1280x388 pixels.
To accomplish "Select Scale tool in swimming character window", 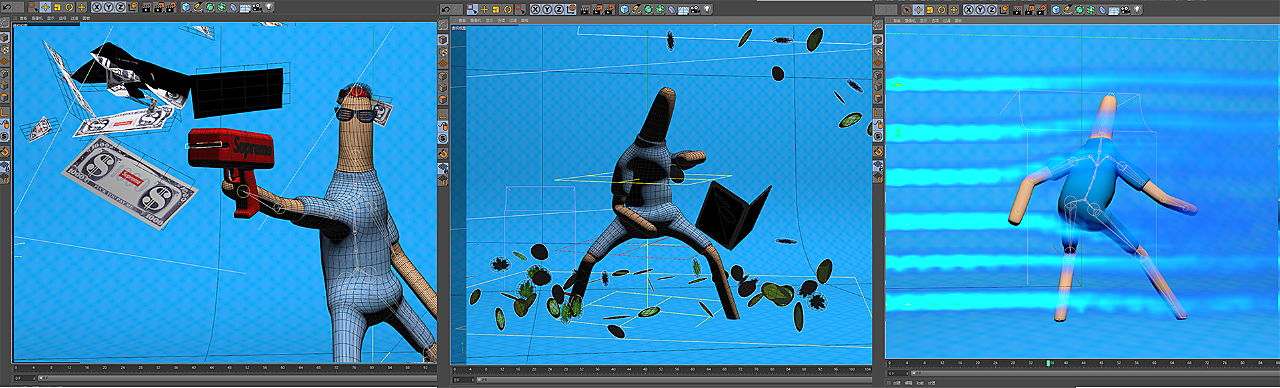I will pos(930,10).
